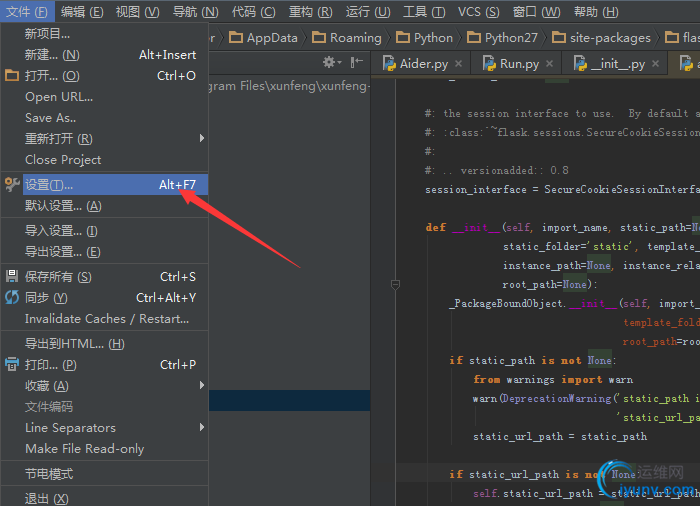Image resolution: width=700 pixels, height=506 pixels.
Task: Open the 工具 (T) menu
Action: tap(424, 12)
